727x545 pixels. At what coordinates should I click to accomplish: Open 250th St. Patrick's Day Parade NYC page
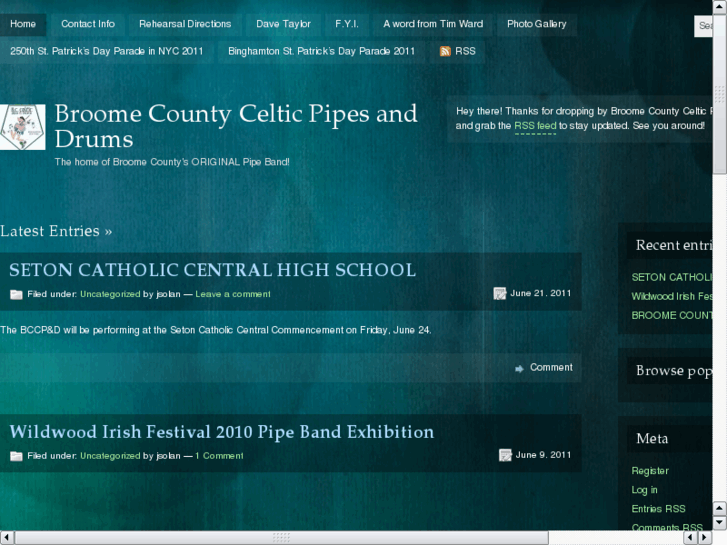click(x=107, y=51)
